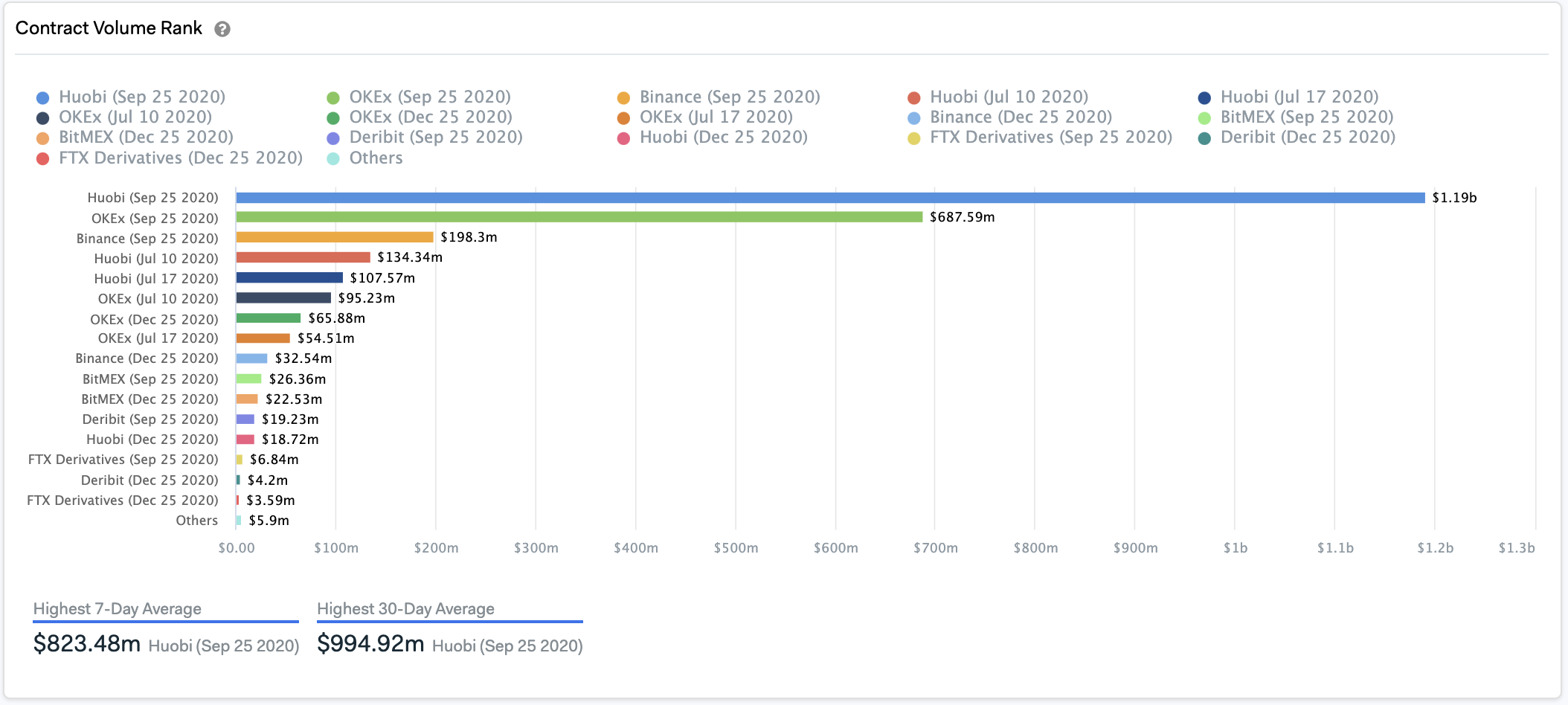Screen dimensions: 1568x705
Task: Click Deribit (Dec 25 2020) axis label
Action: [150, 480]
